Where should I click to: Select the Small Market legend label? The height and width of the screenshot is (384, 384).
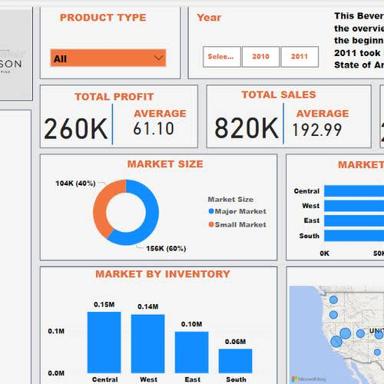point(240,225)
